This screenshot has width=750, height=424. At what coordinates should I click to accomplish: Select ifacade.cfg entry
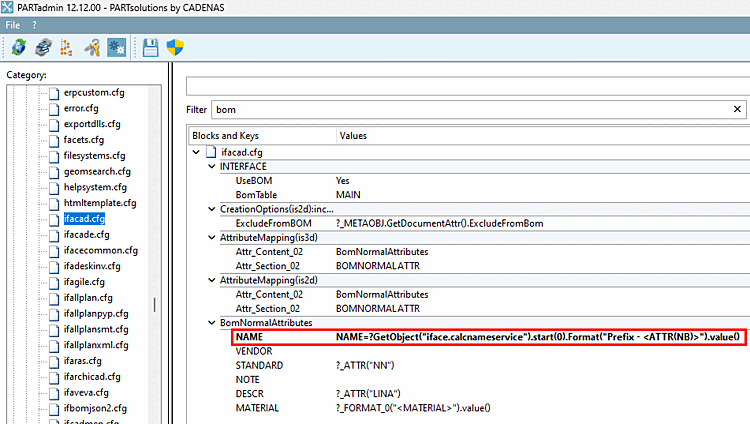point(87,234)
